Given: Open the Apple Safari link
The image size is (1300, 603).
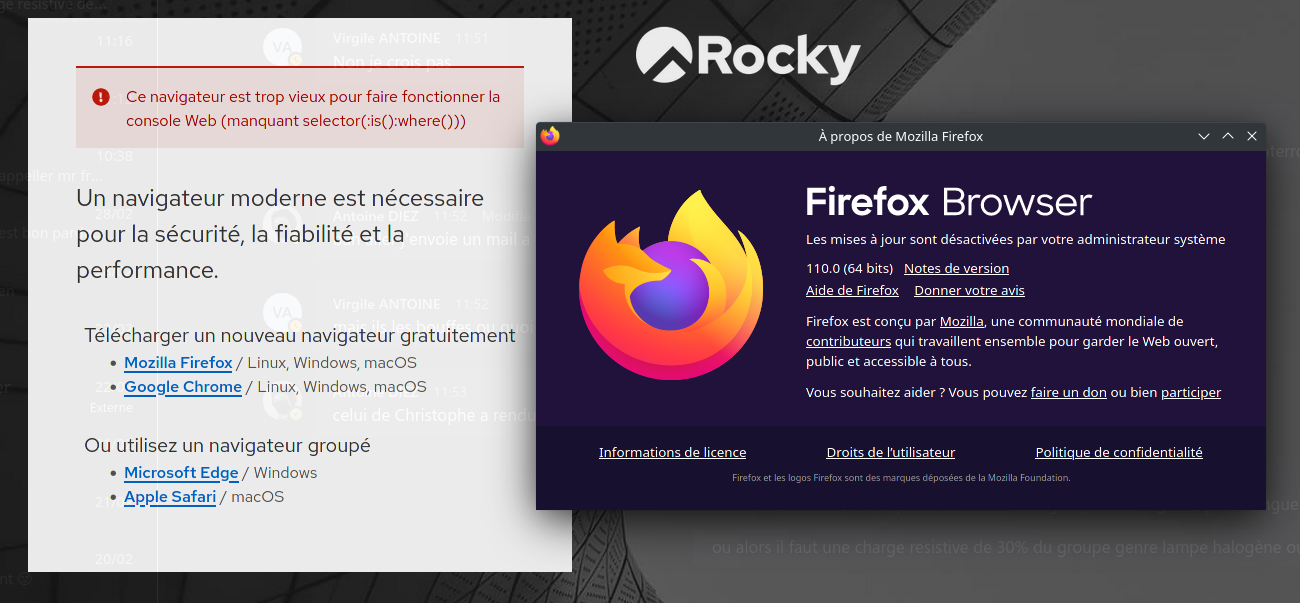Looking at the screenshot, I should point(170,497).
